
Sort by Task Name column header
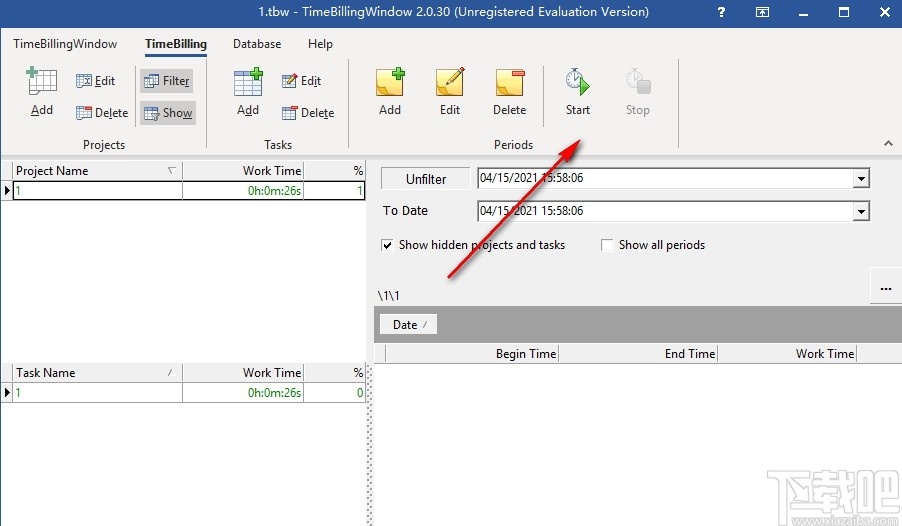tap(97, 373)
